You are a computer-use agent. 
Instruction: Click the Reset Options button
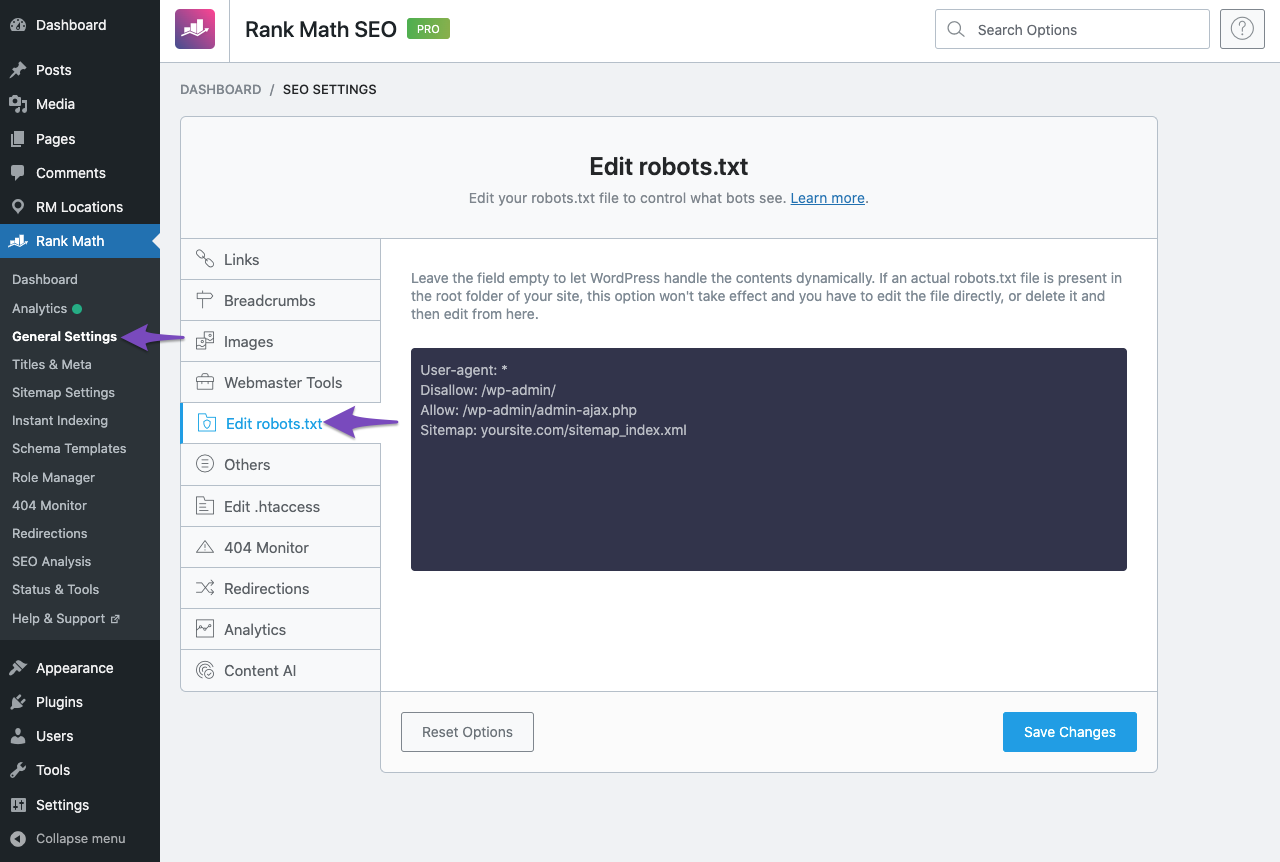pyautogui.click(x=467, y=732)
